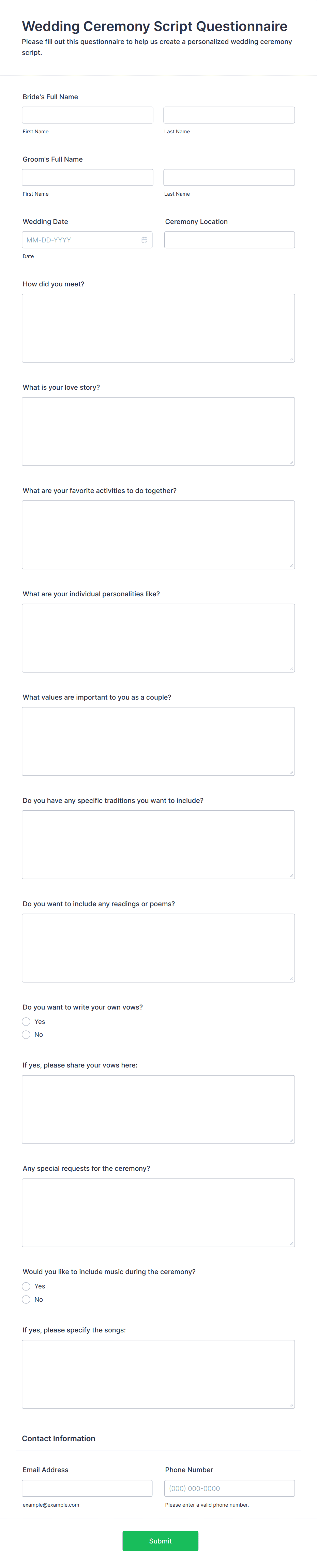
Task: Open the wedding date calendar picker
Action: pos(144,240)
